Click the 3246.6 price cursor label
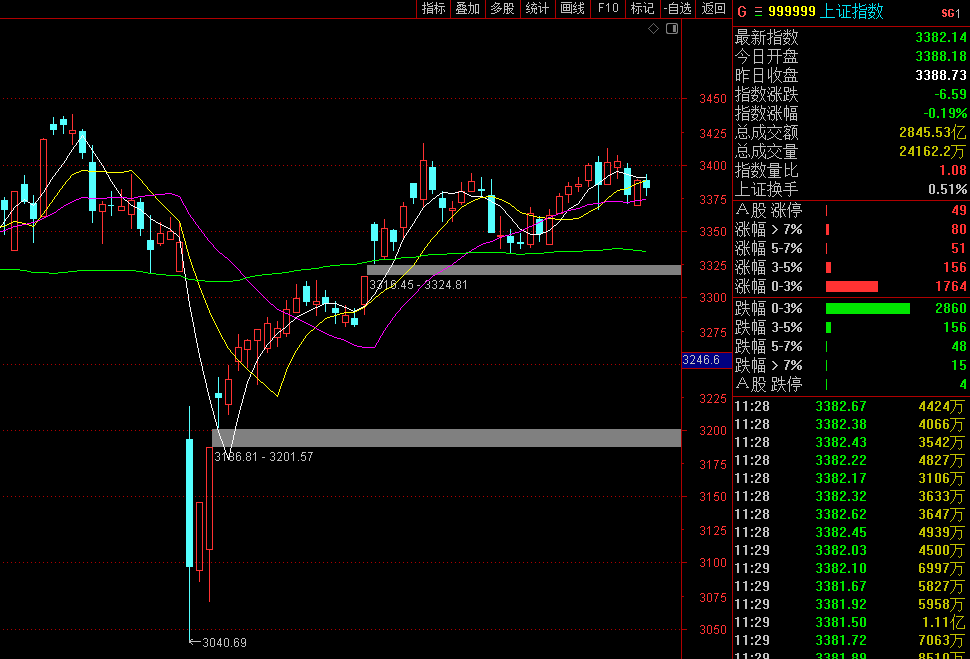Image resolution: width=970 pixels, height=659 pixels. [x=706, y=360]
